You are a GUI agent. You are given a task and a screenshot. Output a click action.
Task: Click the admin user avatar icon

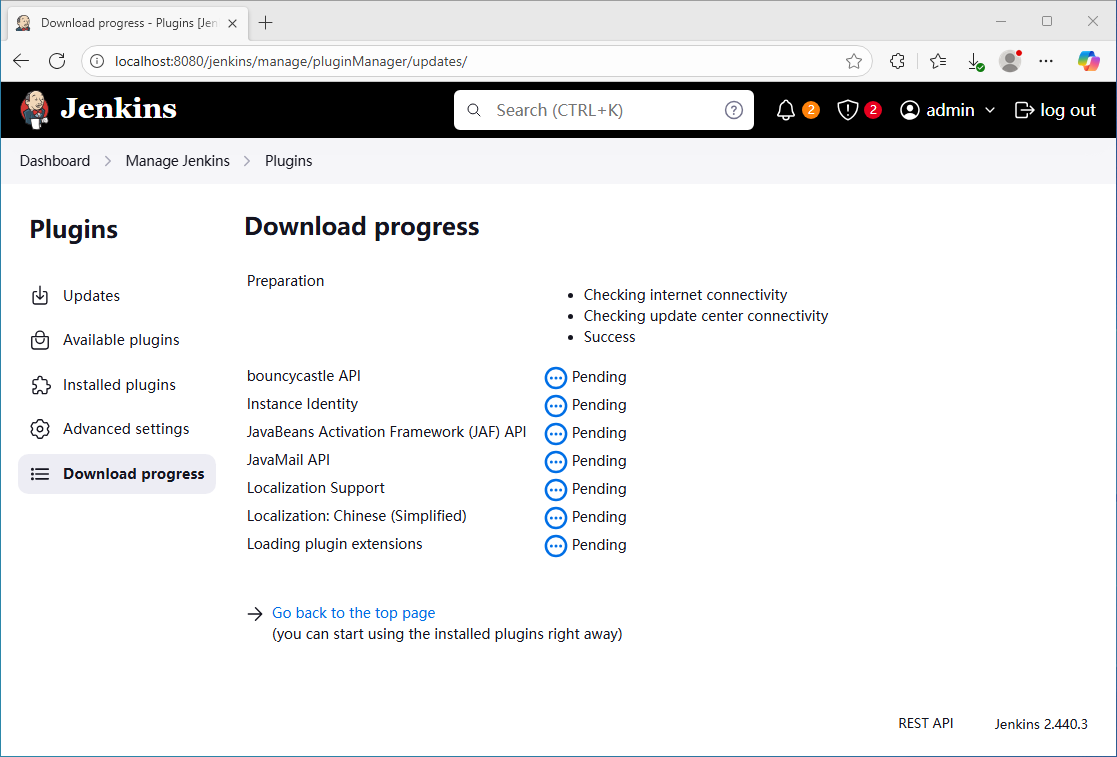[x=910, y=110]
